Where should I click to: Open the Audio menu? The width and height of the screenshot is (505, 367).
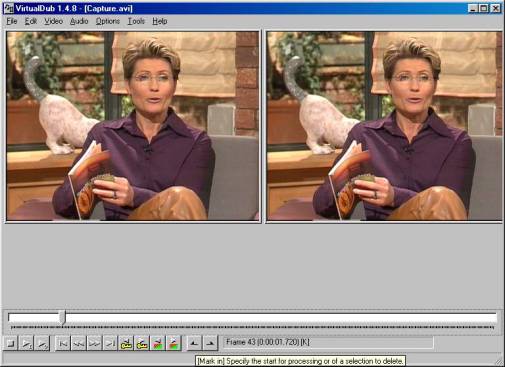[79, 21]
